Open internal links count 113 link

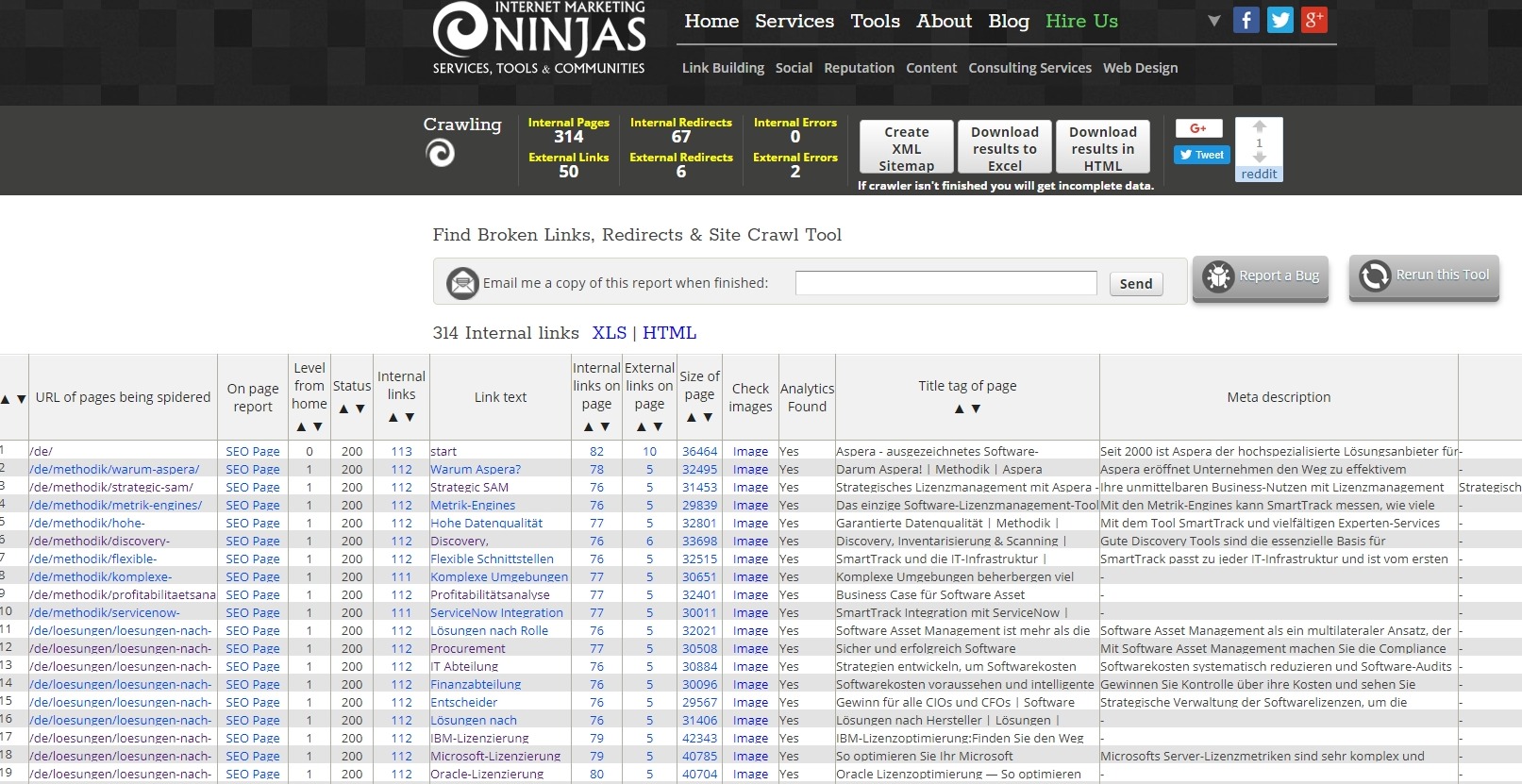pyautogui.click(x=402, y=451)
